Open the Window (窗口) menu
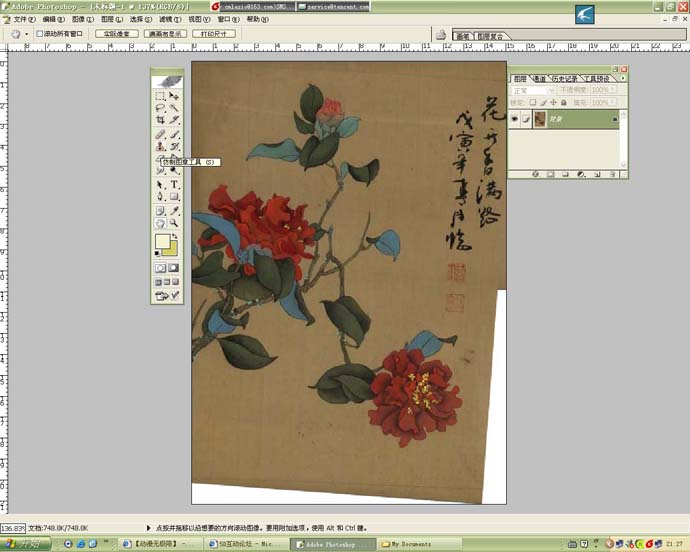The image size is (690, 552). point(228,19)
